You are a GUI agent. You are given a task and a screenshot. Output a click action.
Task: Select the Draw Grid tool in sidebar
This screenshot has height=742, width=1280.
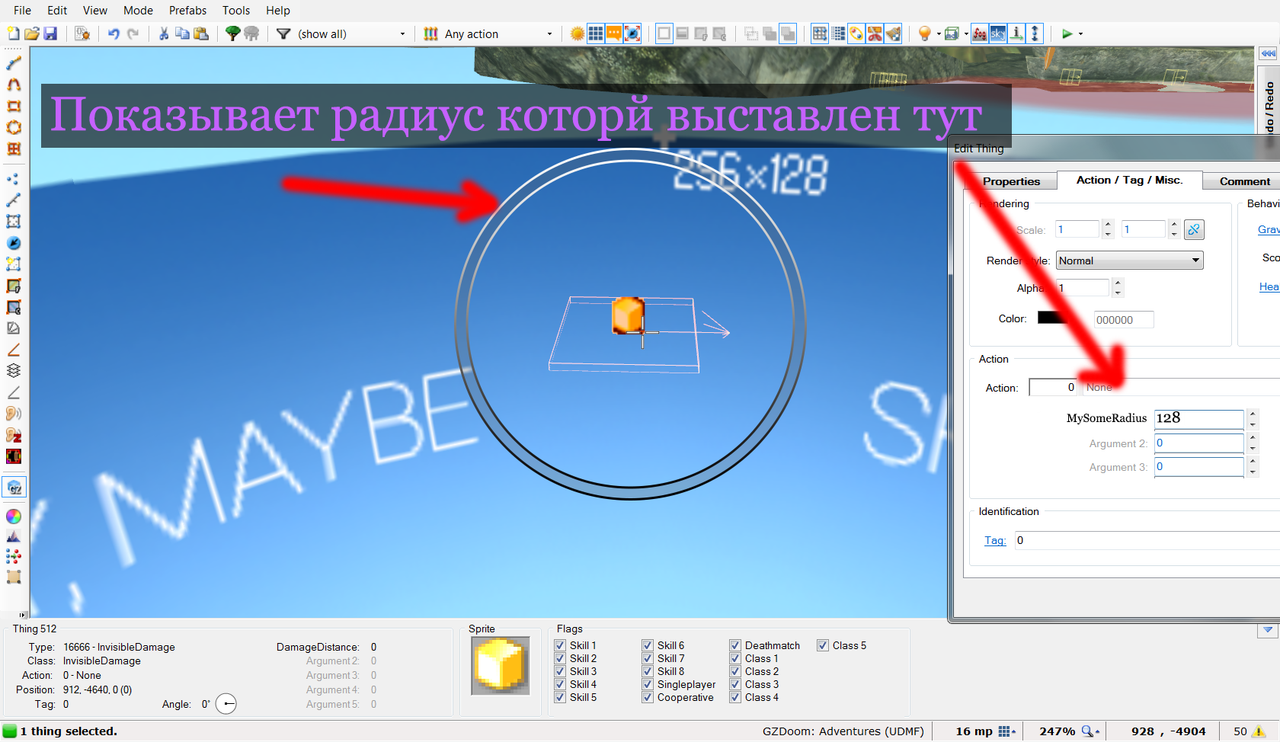pos(14,149)
